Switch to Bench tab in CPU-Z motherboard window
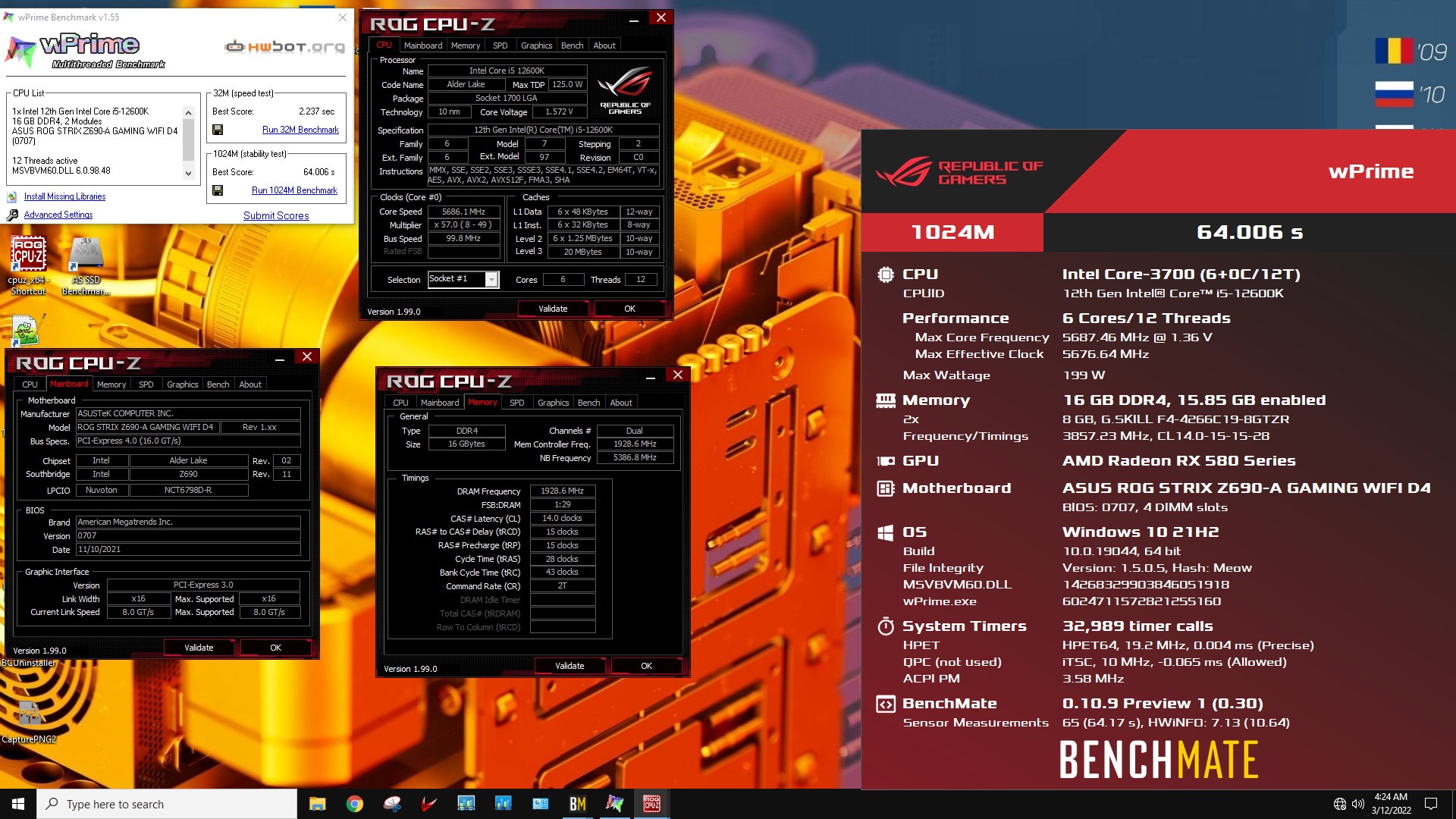 pos(218,384)
